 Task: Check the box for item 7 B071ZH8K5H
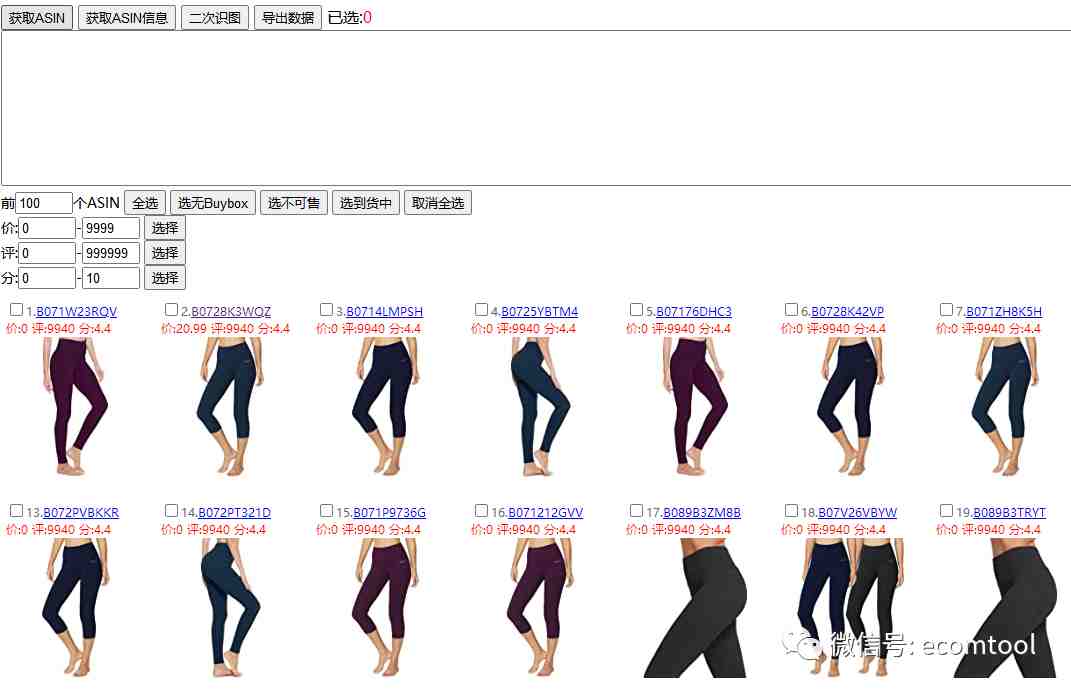(947, 309)
